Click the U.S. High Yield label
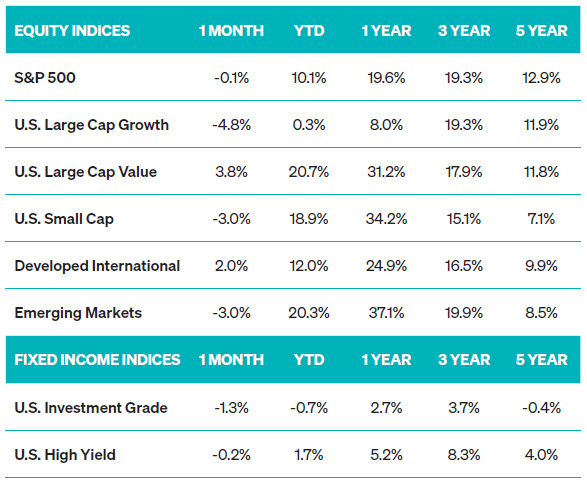 pos(65,455)
